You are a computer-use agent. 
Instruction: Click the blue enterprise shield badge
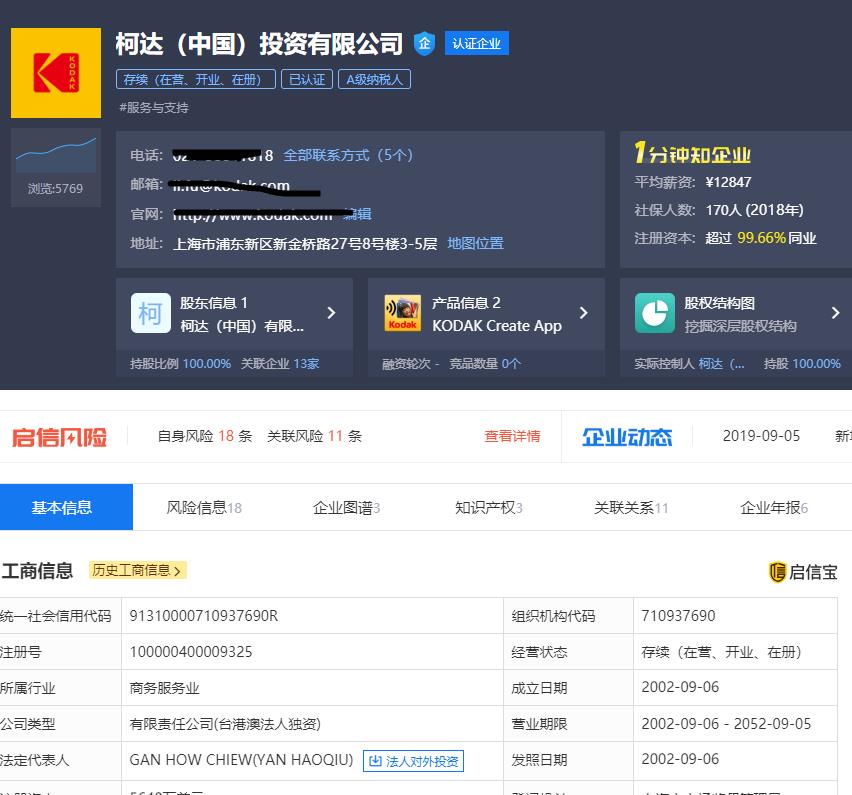pos(424,43)
